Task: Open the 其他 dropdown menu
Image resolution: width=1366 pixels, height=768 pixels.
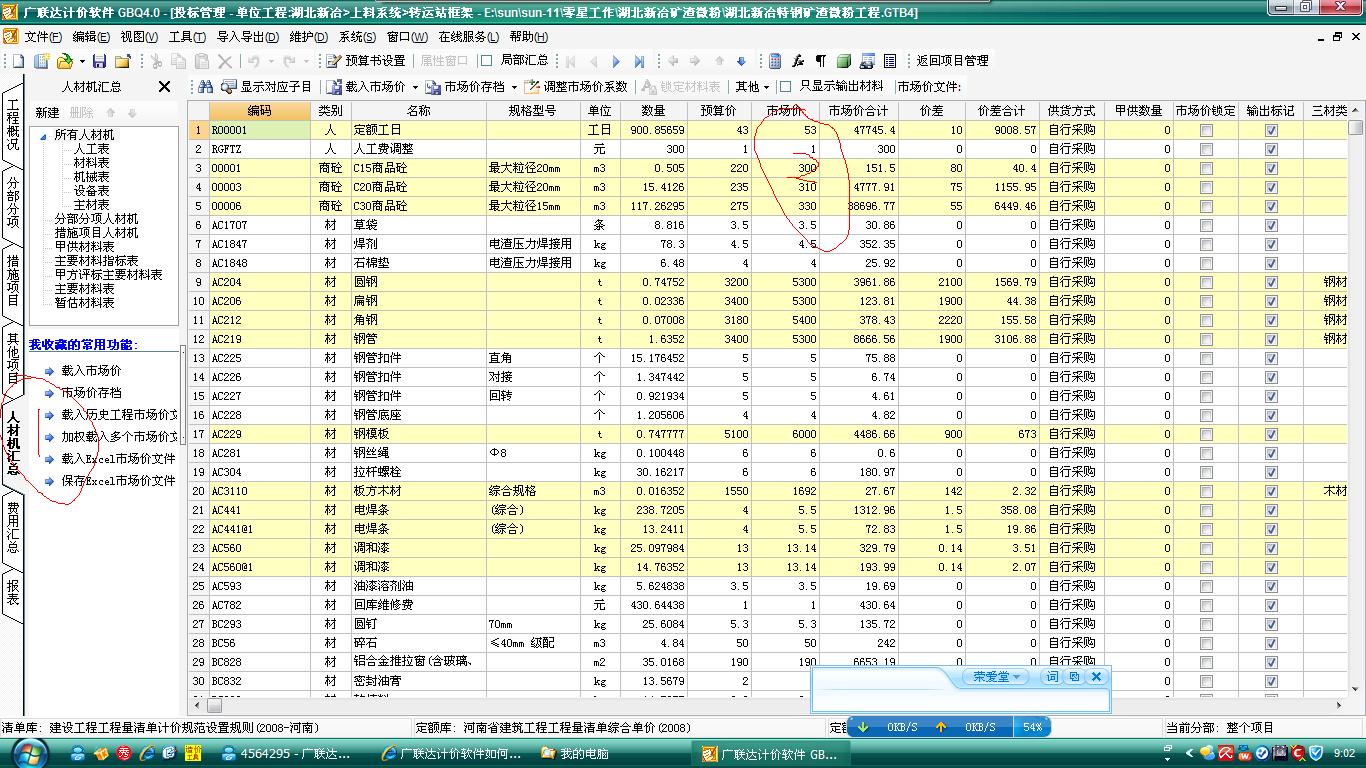Action: coord(766,88)
